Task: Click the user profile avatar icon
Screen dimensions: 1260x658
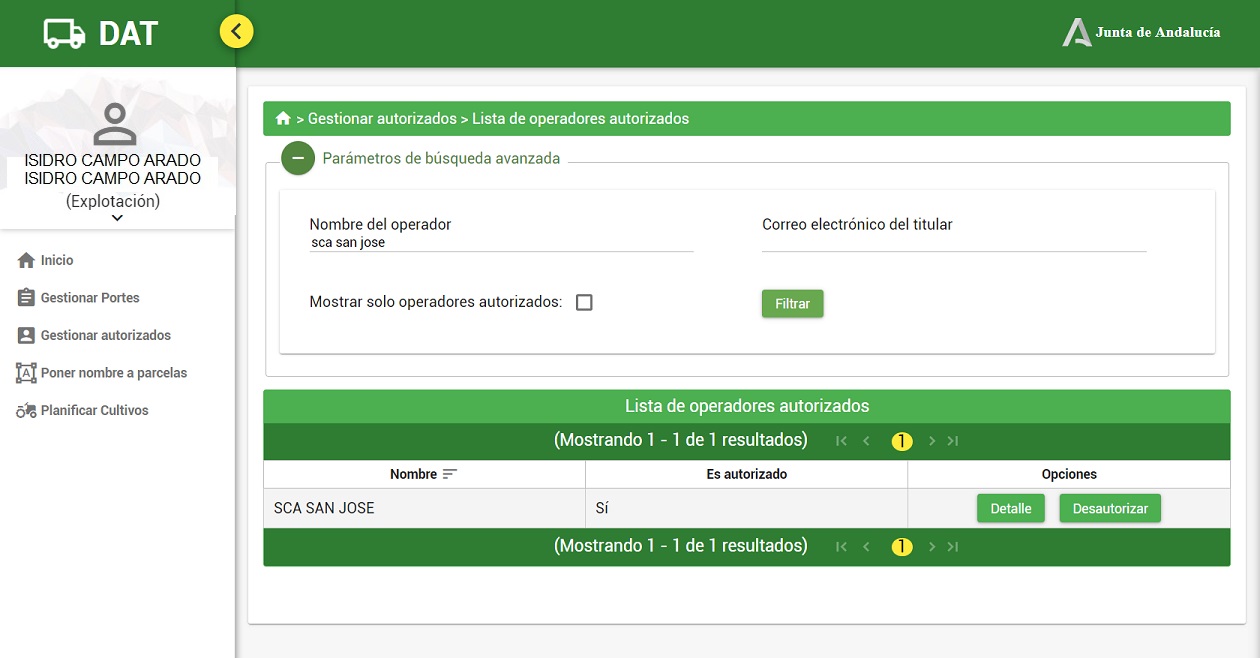Action: point(115,125)
